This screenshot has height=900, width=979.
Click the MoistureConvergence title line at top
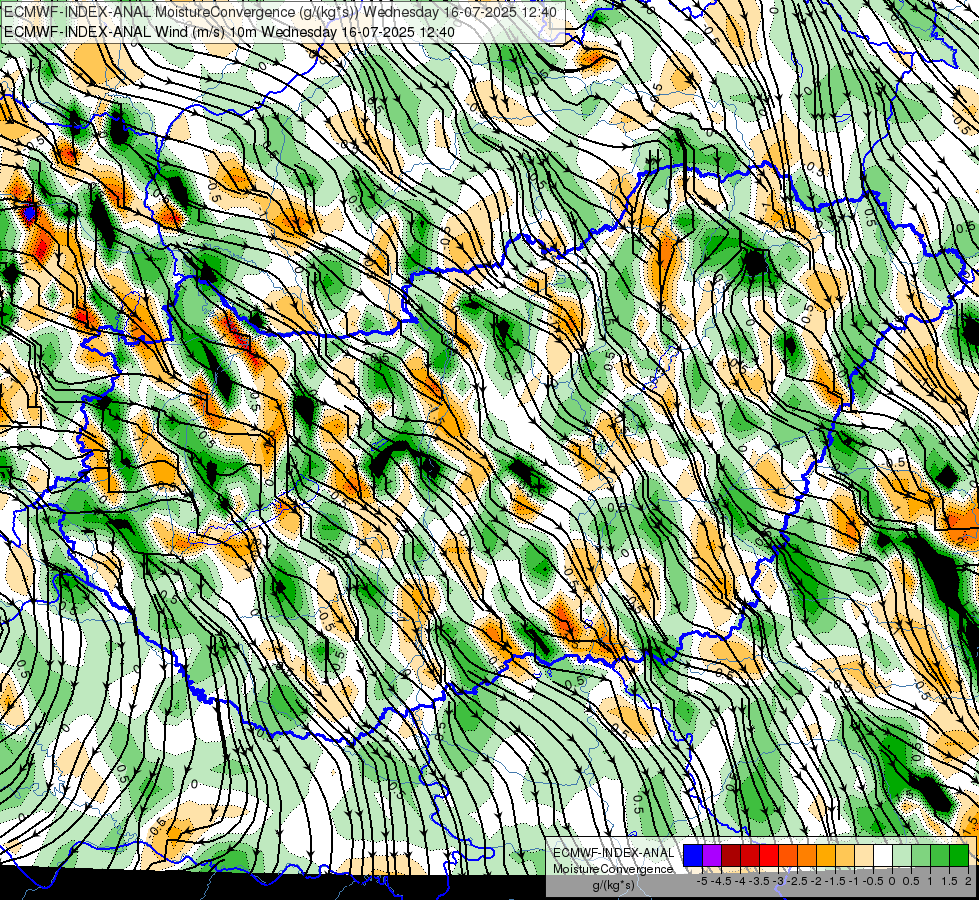point(280,12)
